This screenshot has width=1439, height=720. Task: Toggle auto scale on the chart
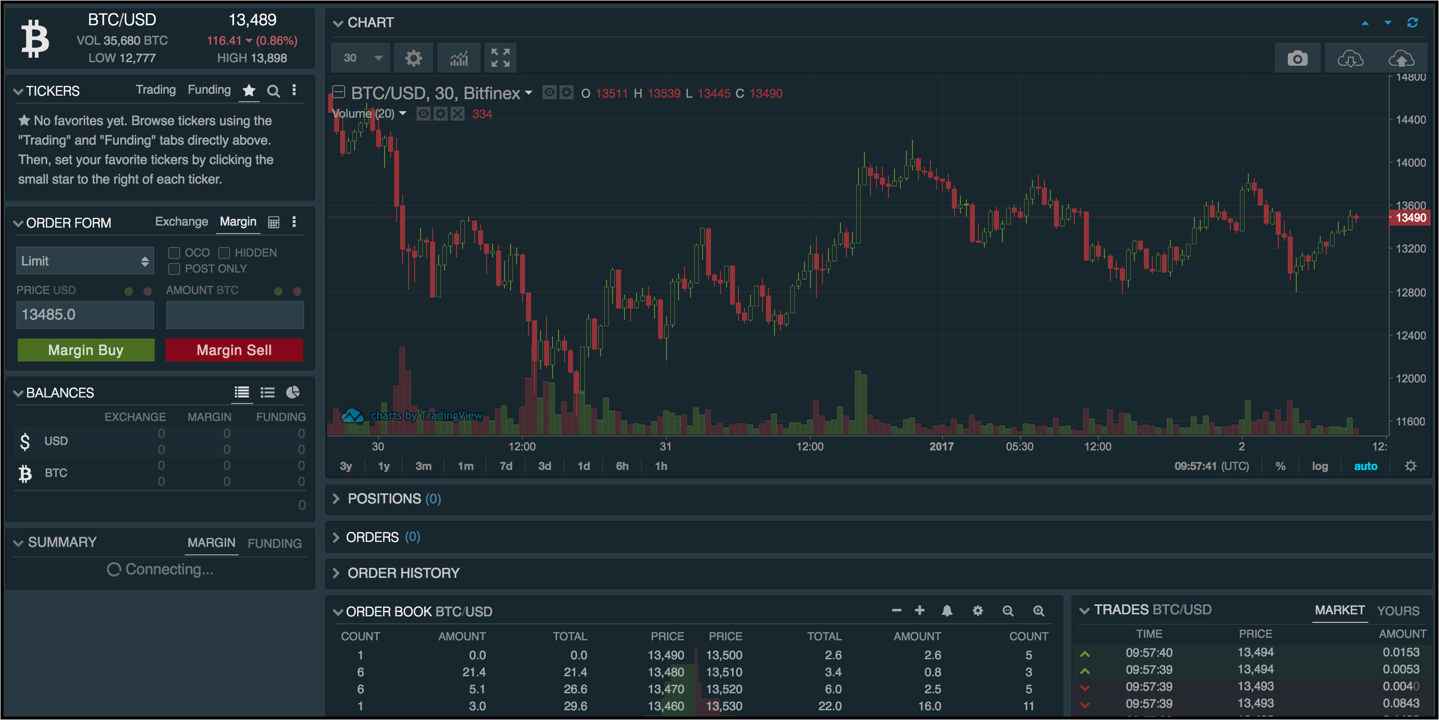[x=1365, y=466]
